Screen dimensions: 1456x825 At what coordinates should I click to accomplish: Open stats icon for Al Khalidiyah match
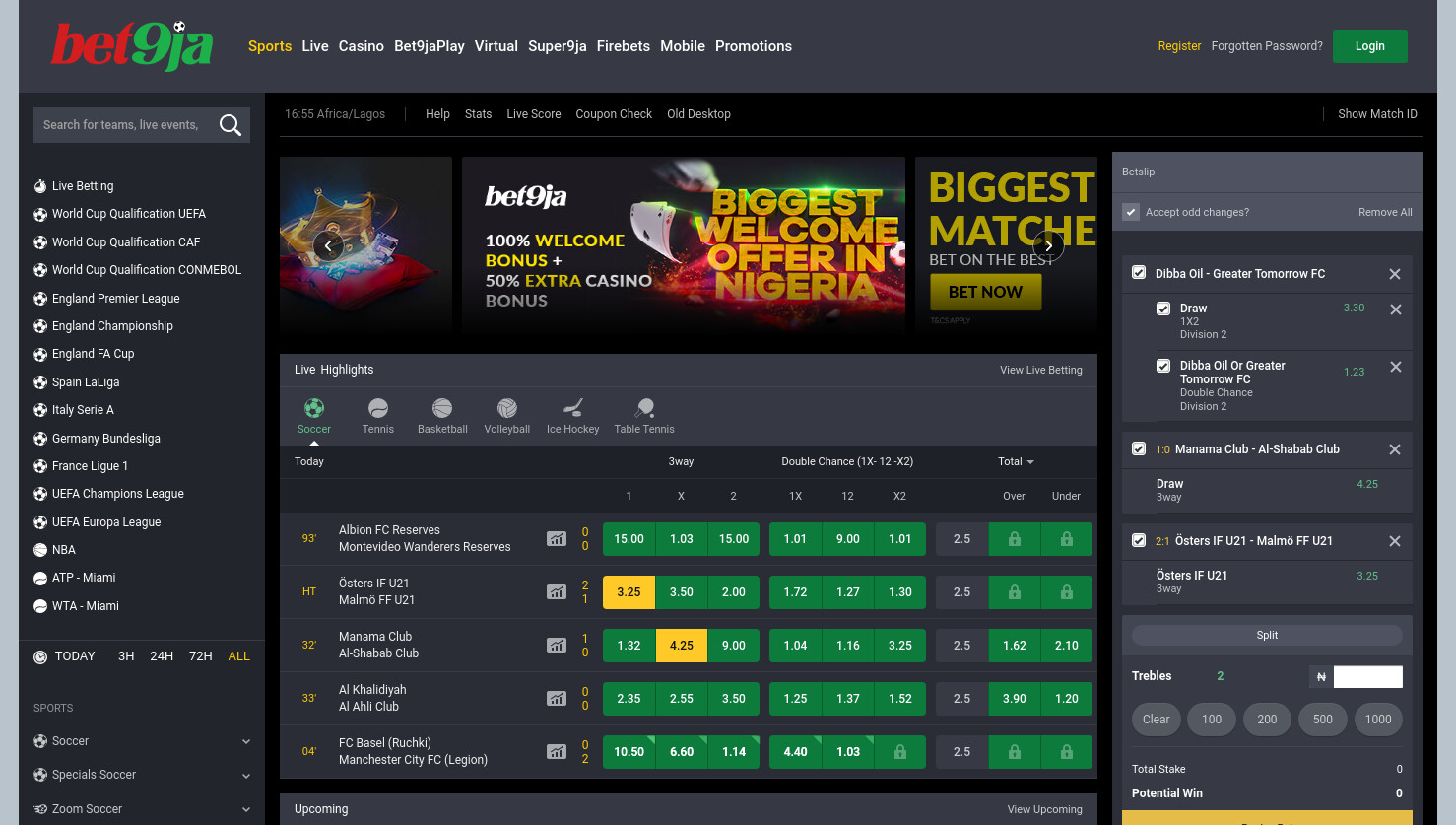click(557, 699)
